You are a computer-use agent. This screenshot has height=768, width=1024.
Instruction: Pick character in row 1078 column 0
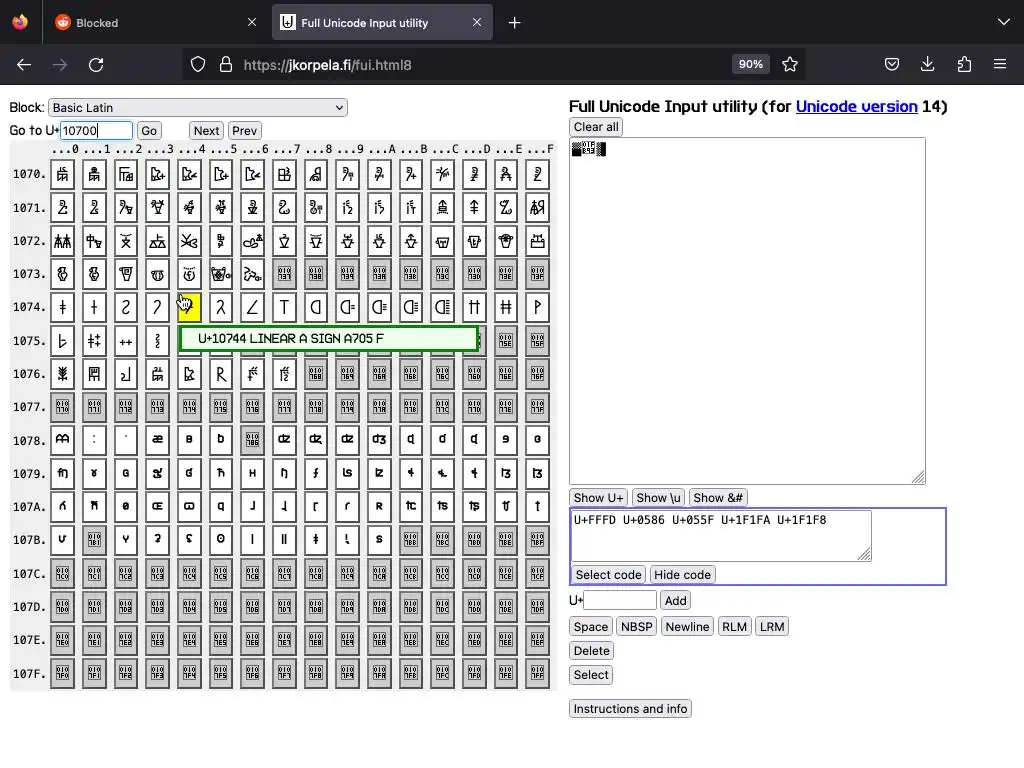(x=63, y=440)
